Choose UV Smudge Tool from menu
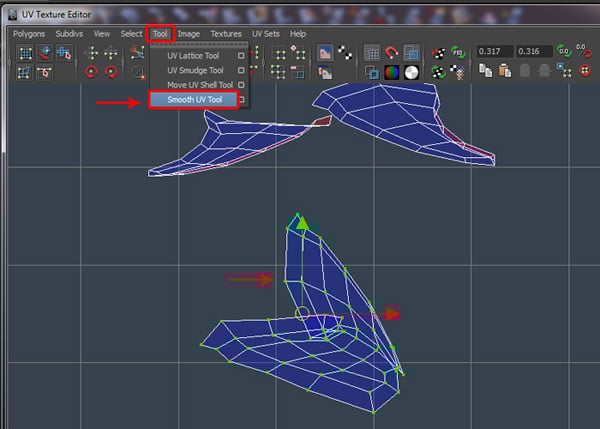Viewport: 600px width, 429px height. 195,70
